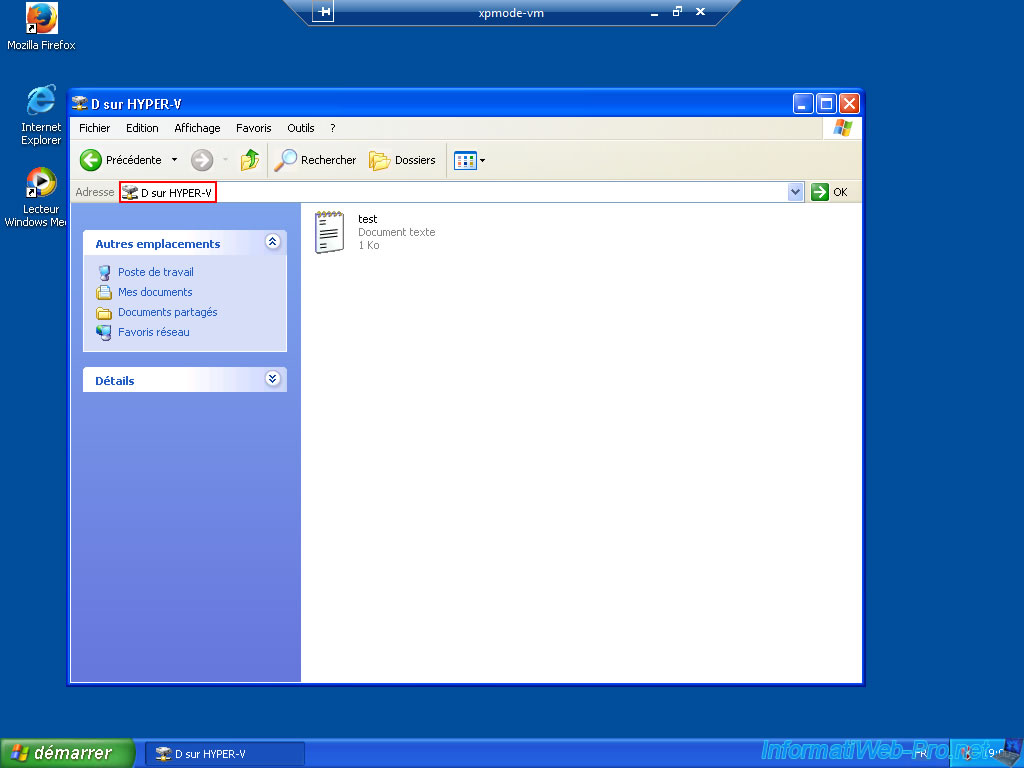
Task: Click the Poste de travail computer icon
Action: pyautogui.click(x=104, y=272)
